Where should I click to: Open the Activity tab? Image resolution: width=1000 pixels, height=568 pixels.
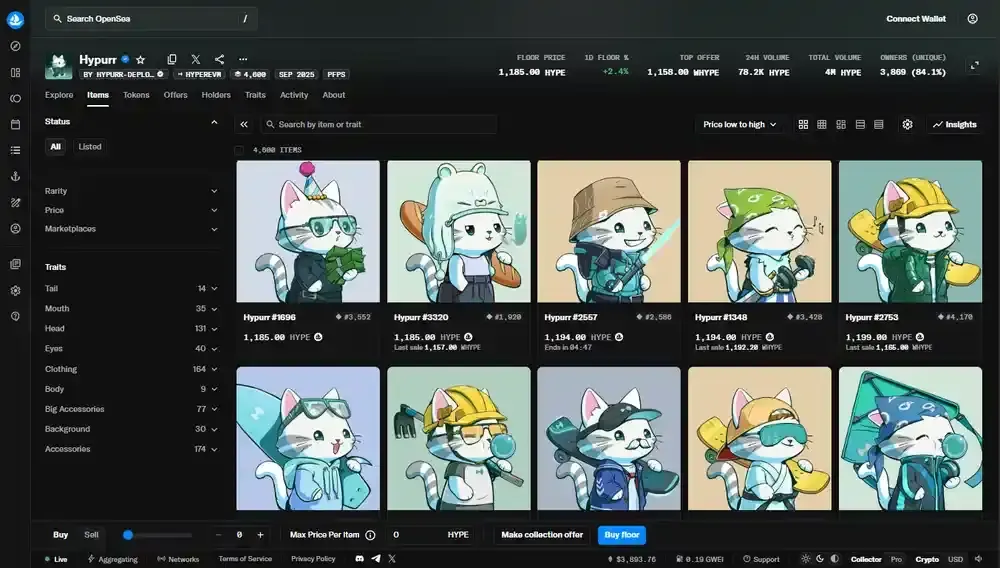point(294,95)
